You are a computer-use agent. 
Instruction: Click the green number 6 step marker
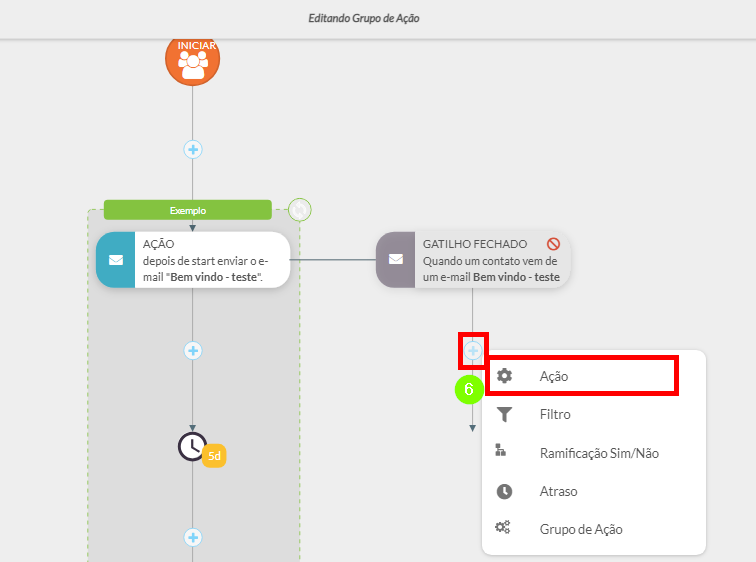coord(469,389)
